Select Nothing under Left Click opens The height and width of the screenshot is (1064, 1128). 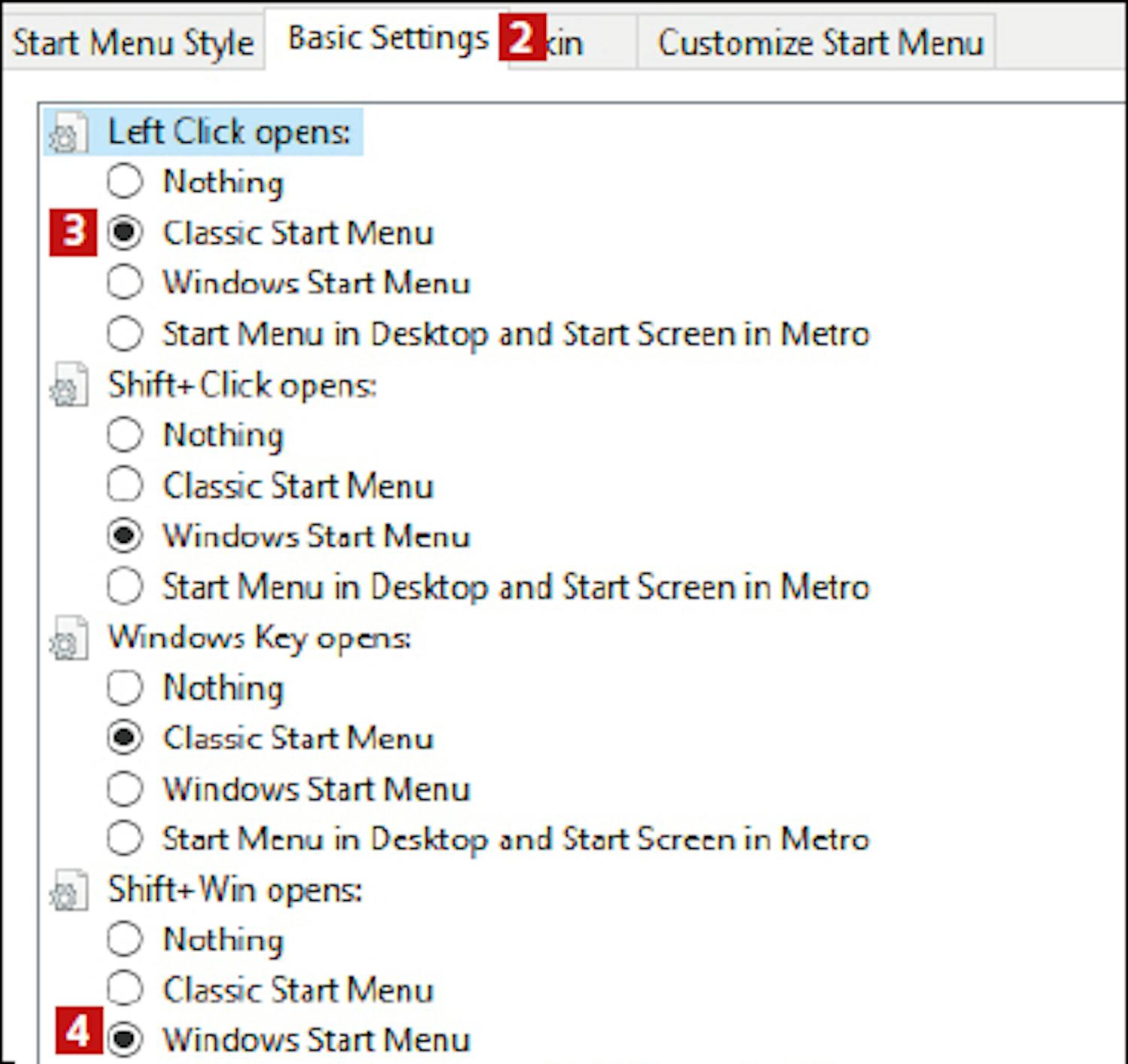tap(124, 181)
